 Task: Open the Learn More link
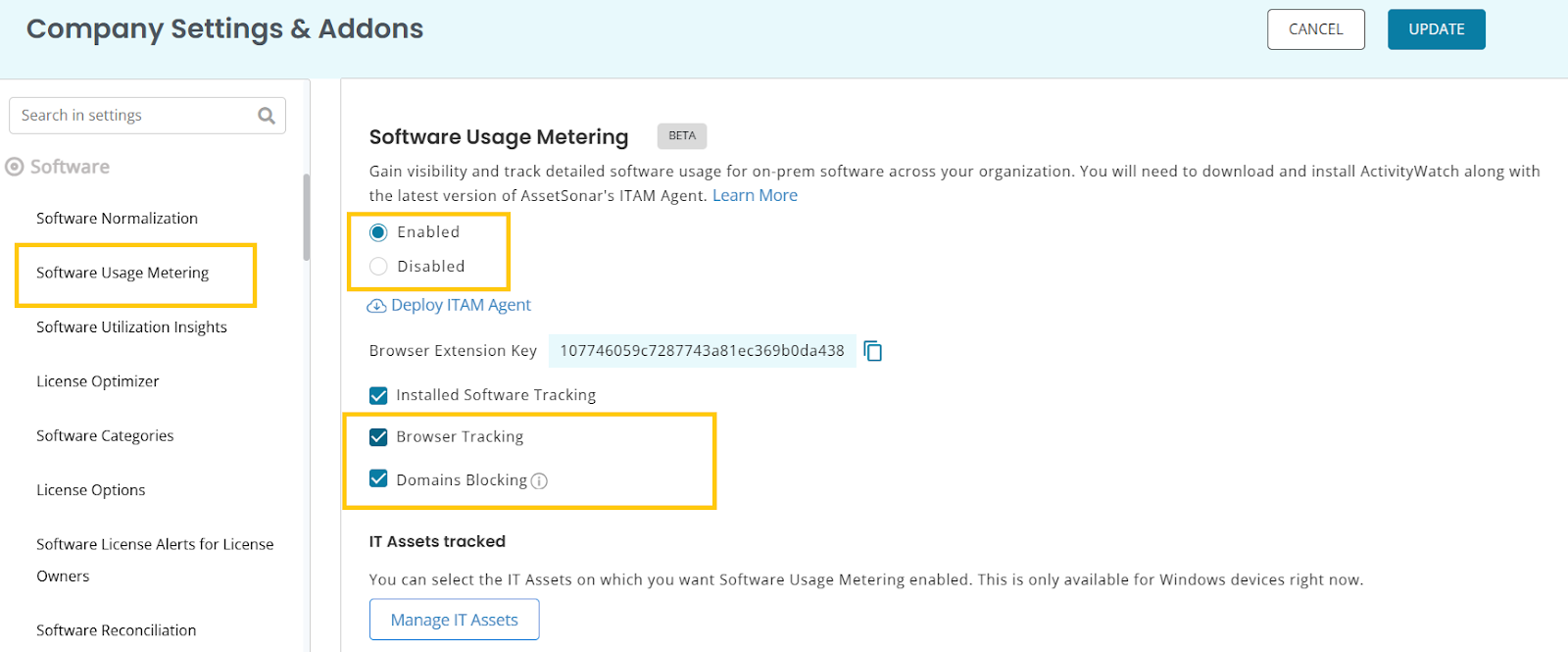755,195
